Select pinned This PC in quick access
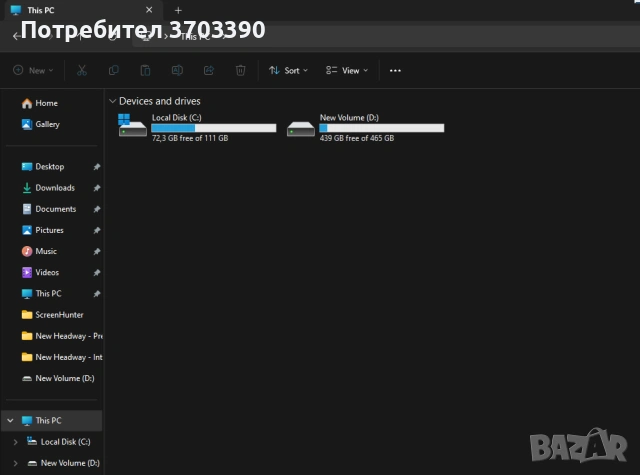Viewport: 640px width, 475px height. point(42,294)
